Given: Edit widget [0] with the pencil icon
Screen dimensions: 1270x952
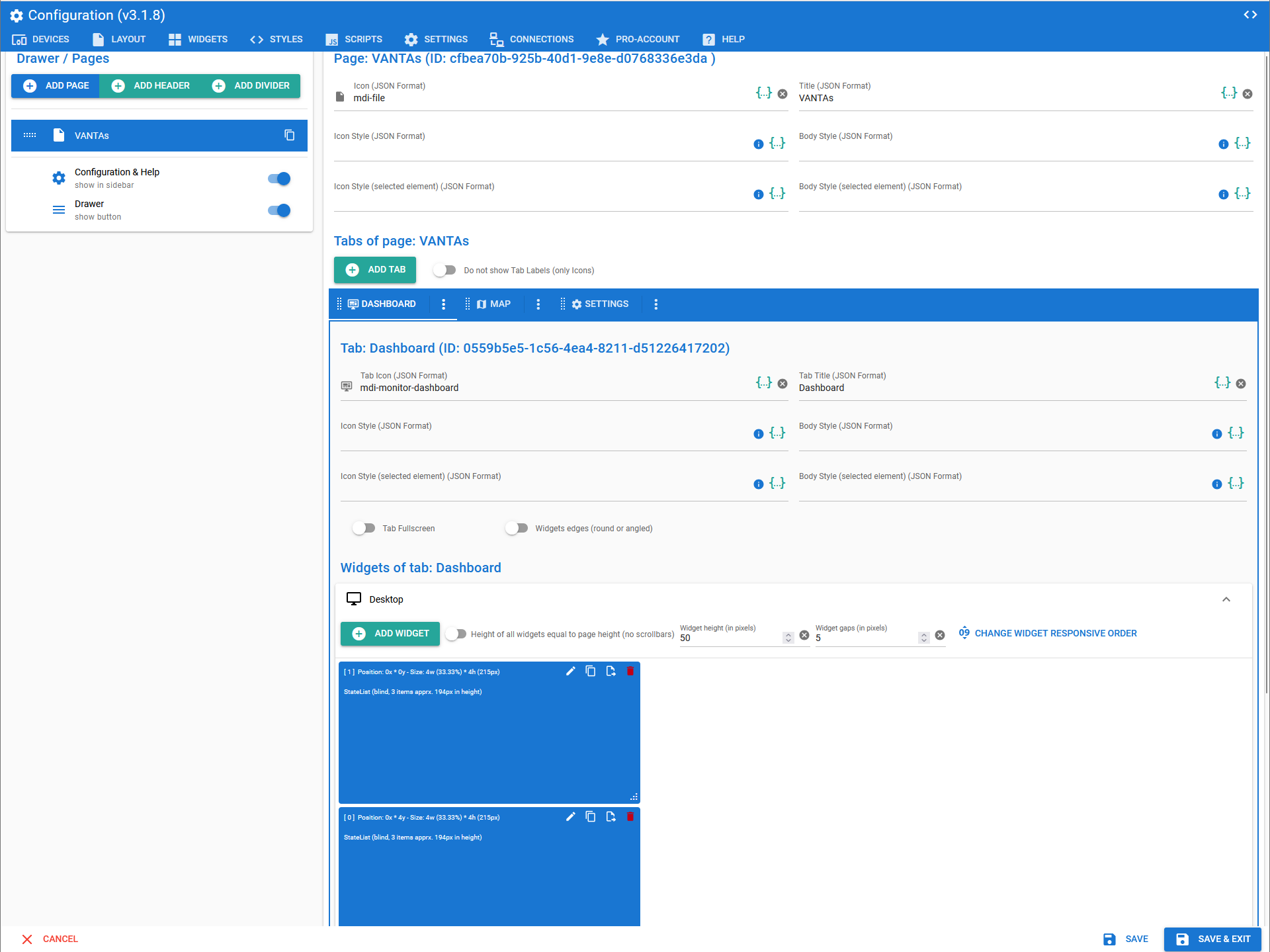Looking at the screenshot, I should [571, 817].
